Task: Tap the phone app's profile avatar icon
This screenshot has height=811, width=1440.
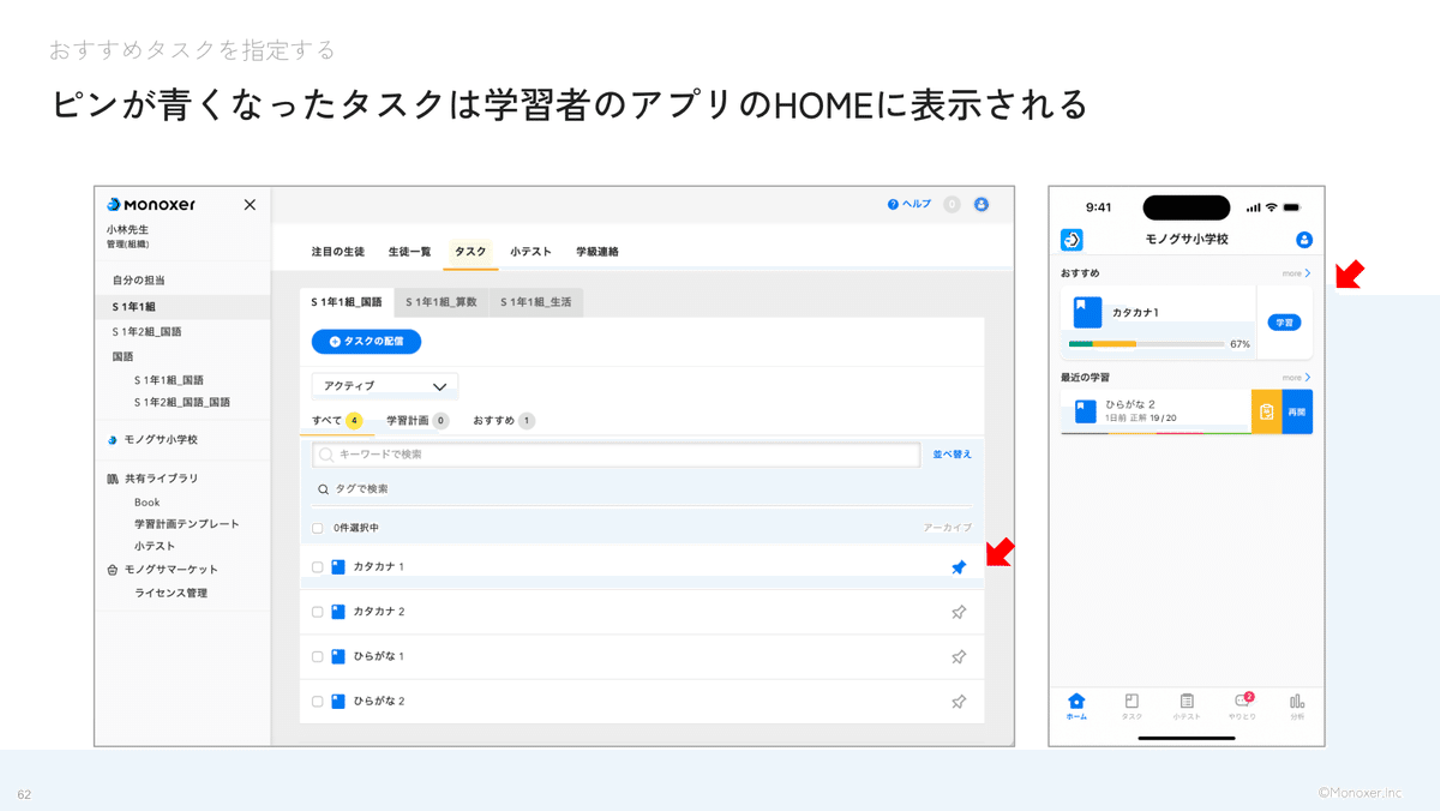Action: click(x=1304, y=240)
